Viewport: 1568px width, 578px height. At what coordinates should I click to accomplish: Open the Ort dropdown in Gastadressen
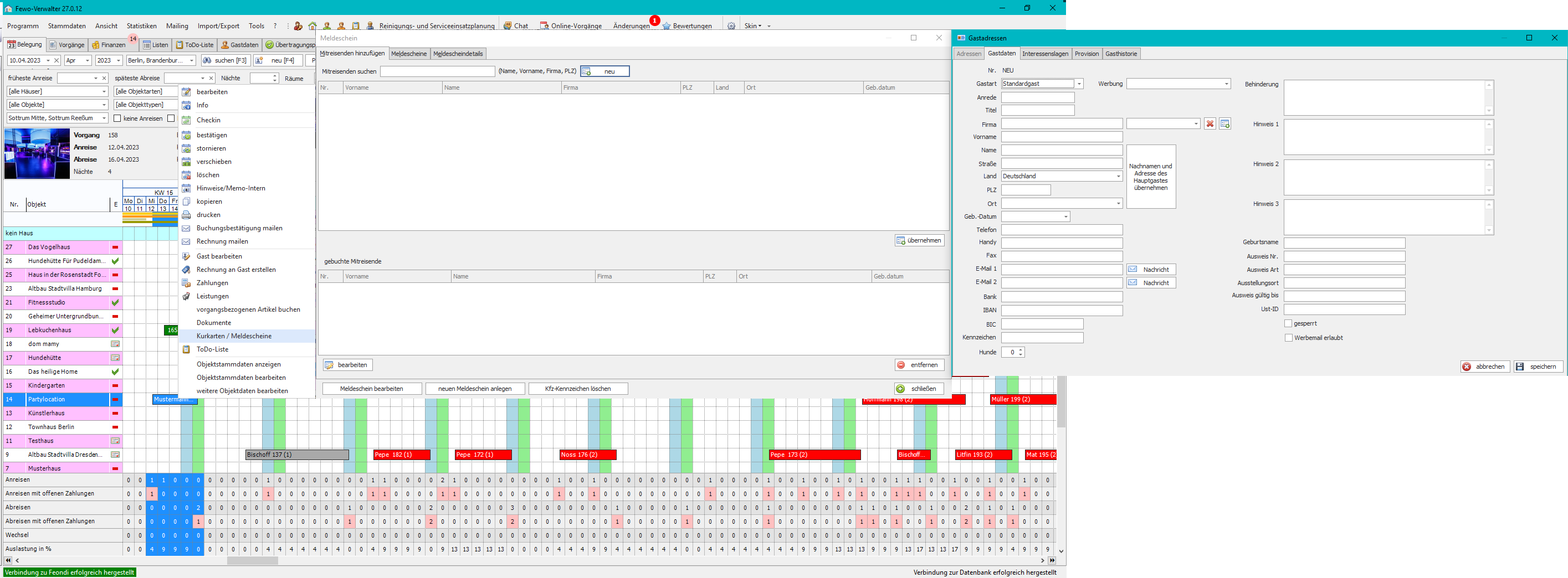[1118, 203]
